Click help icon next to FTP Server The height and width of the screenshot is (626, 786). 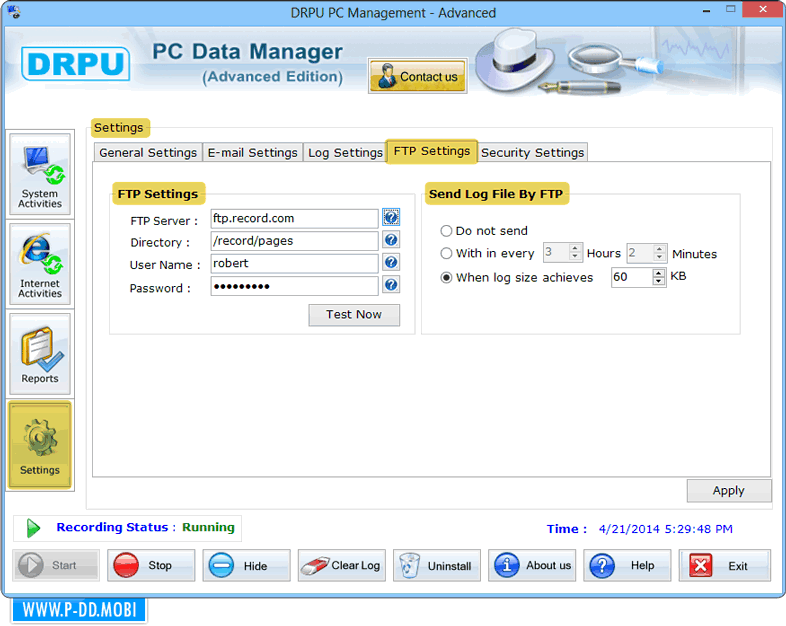click(391, 218)
